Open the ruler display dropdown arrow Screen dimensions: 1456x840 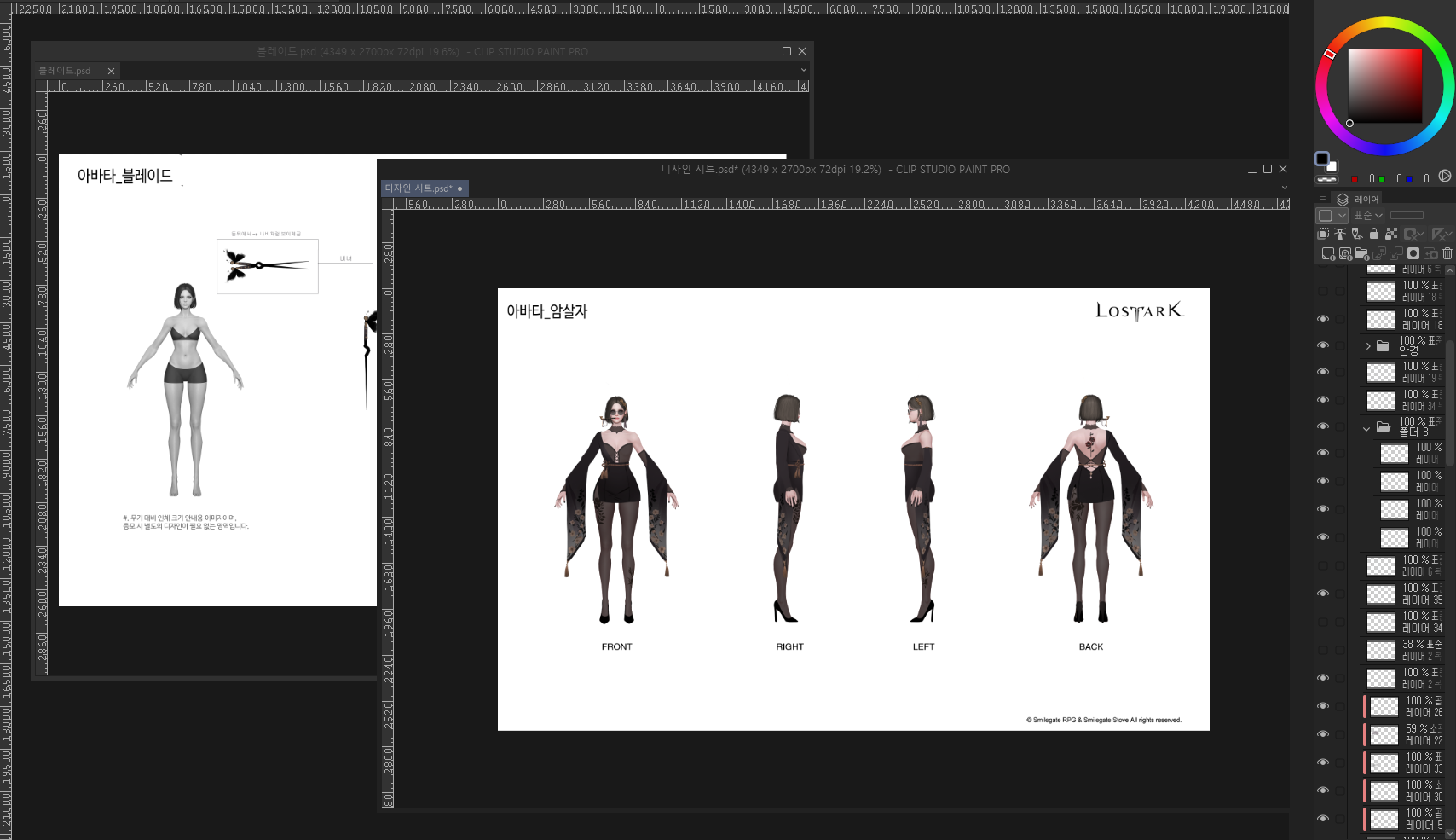coord(1448,233)
